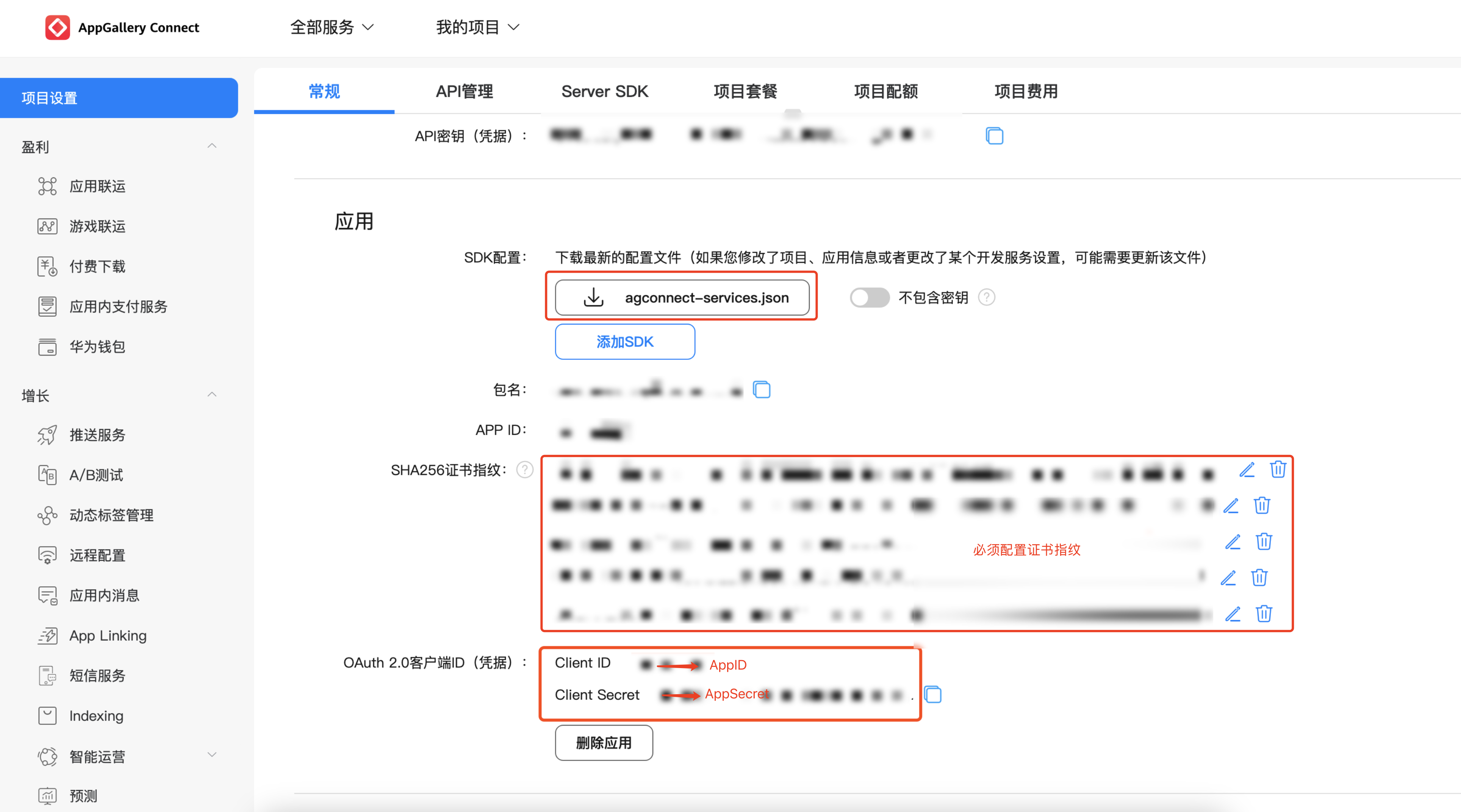Delete the fourth SHA256 fingerprint
1461x812 pixels.
(x=1260, y=578)
